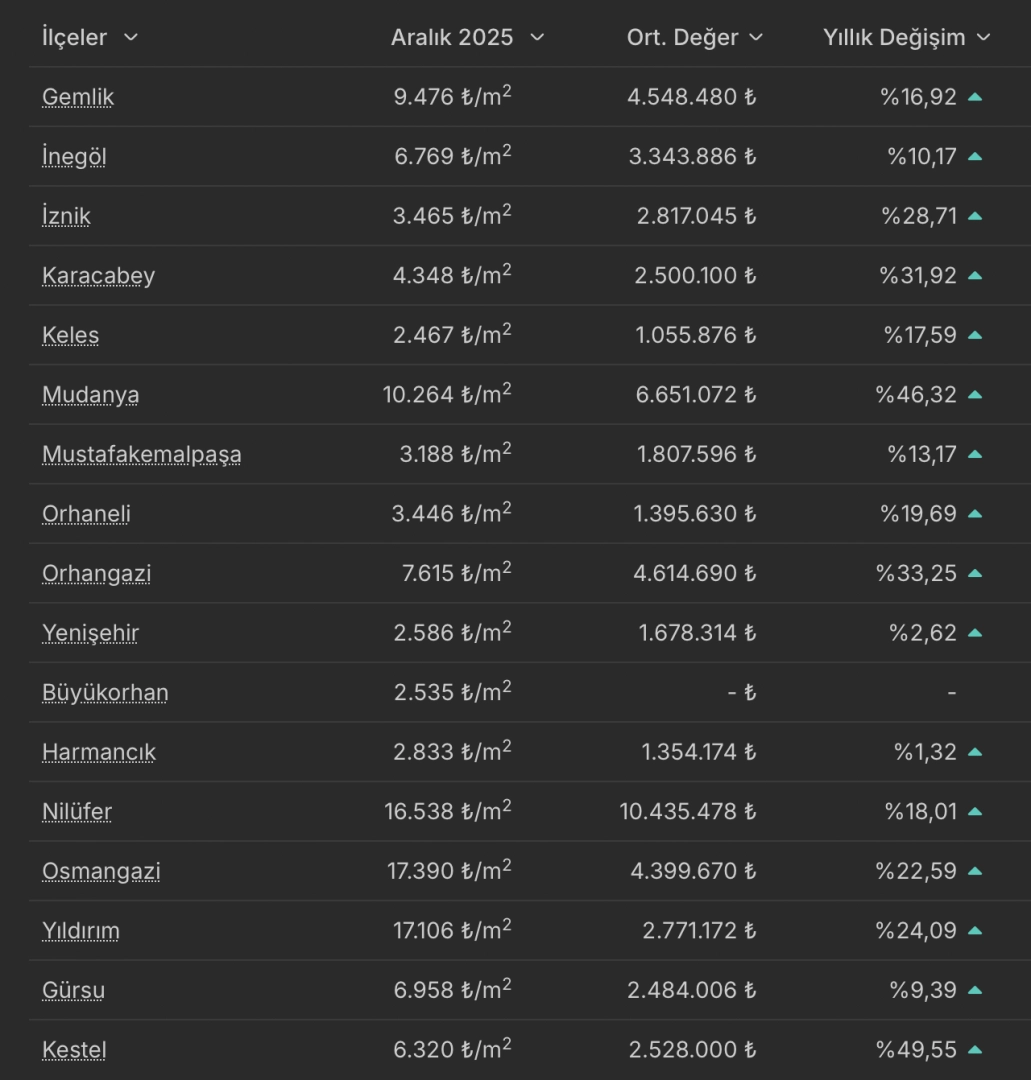Open the Aralık 2025 date dropdown
Image resolution: width=1031 pixels, height=1080 pixels.
[x=537, y=38]
